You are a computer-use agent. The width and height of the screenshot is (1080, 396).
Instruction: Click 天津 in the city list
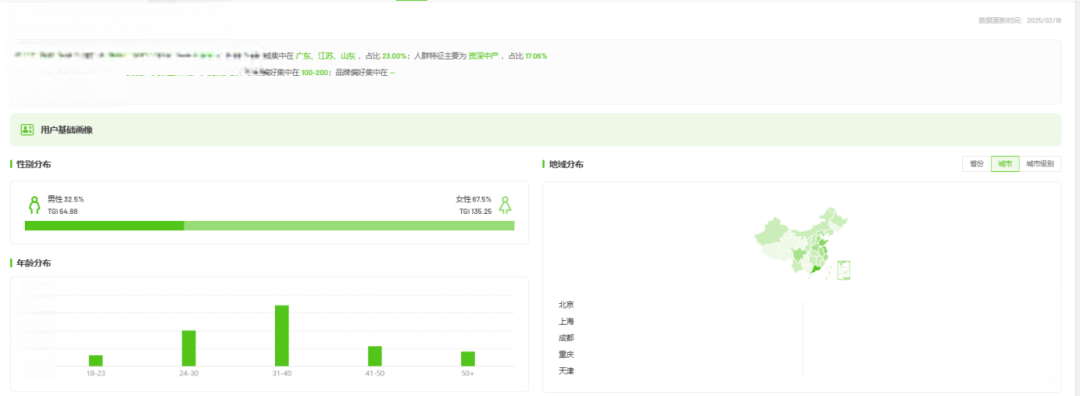[566, 371]
